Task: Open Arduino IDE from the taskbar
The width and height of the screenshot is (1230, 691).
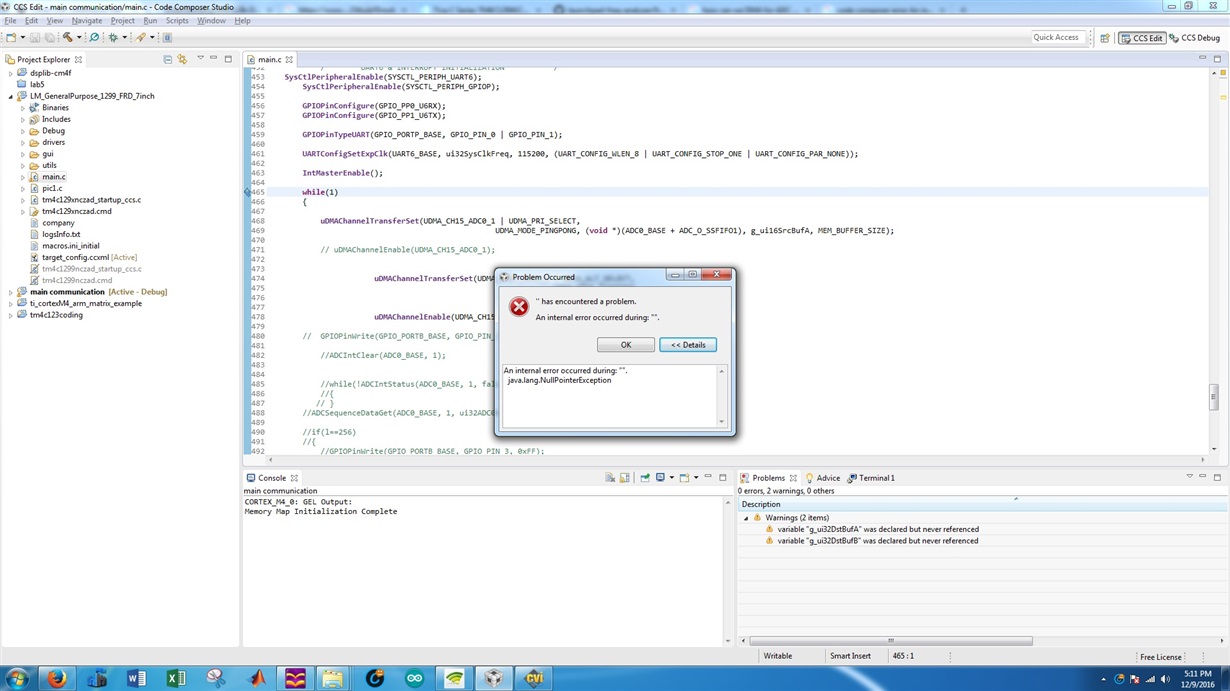Action: pos(414,678)
